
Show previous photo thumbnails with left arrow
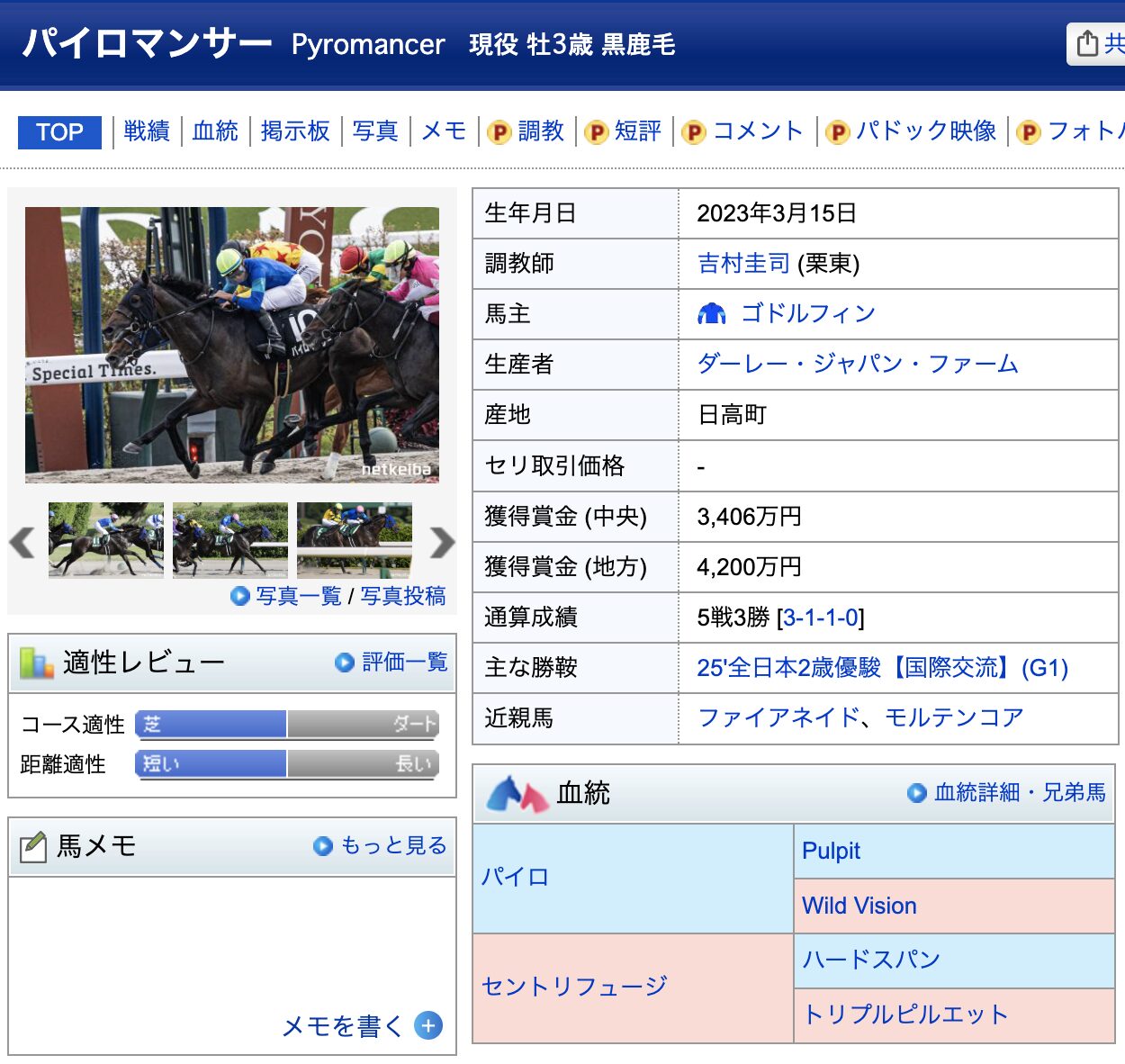click(22, 543)
